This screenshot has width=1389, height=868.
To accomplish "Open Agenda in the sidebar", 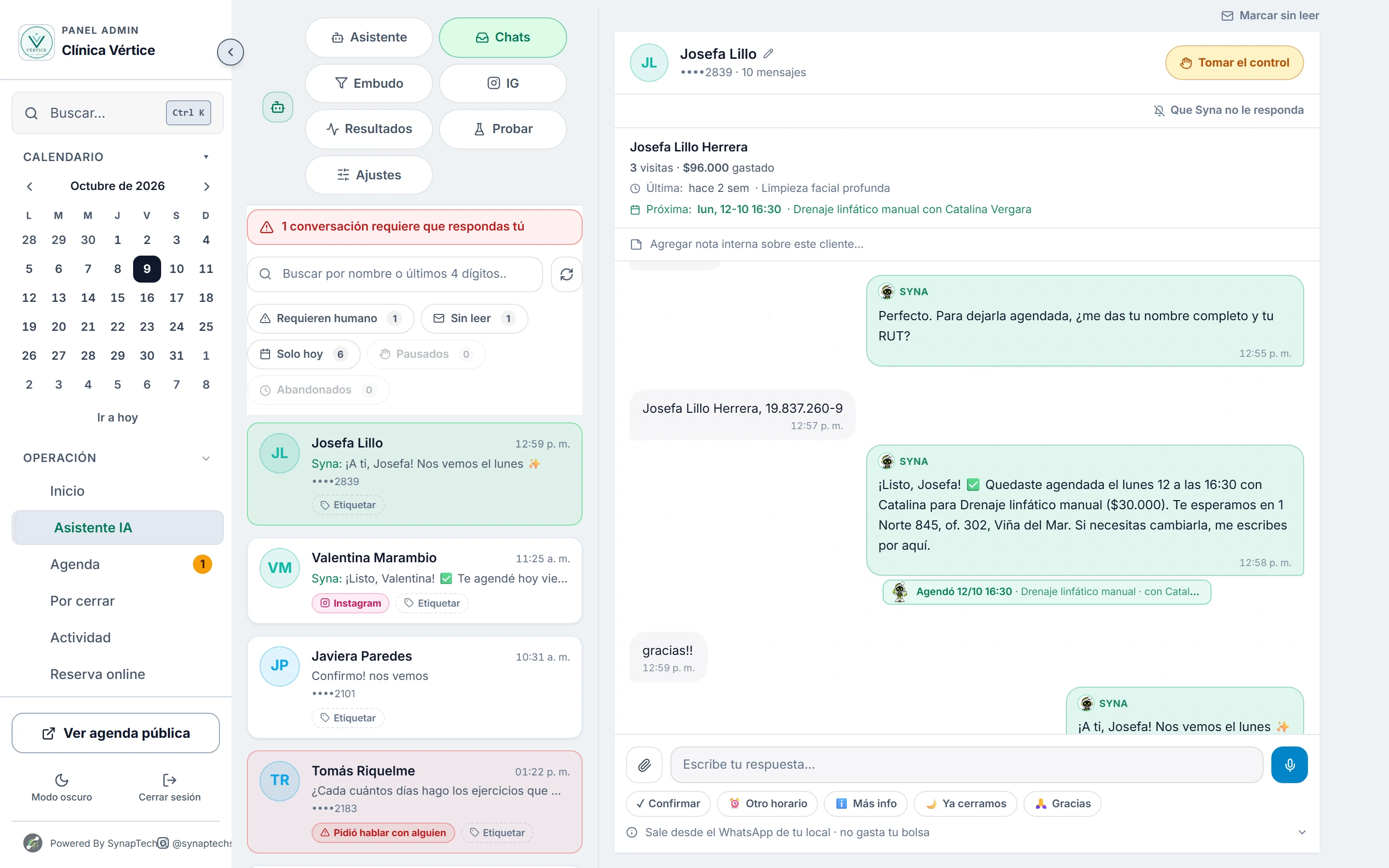I will coord(118,564).
